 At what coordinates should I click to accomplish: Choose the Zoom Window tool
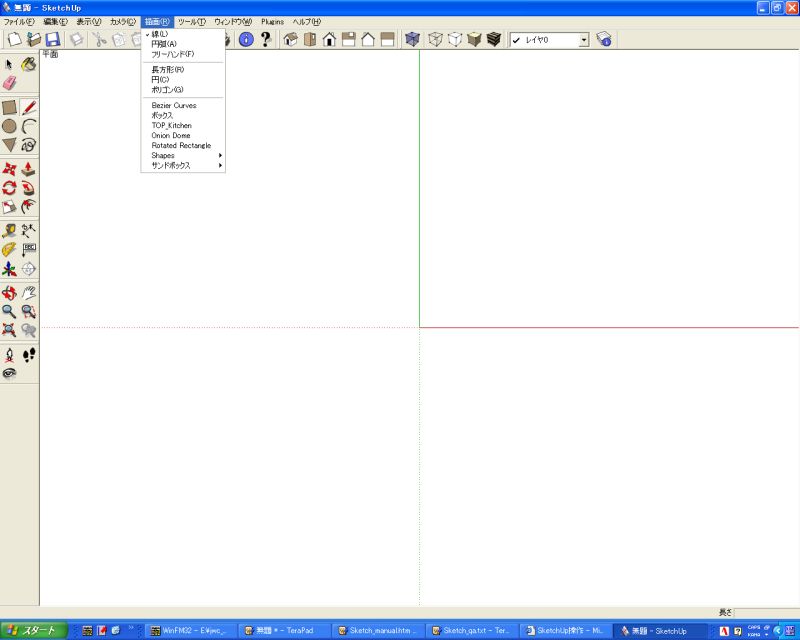click(x=29, y=311)
